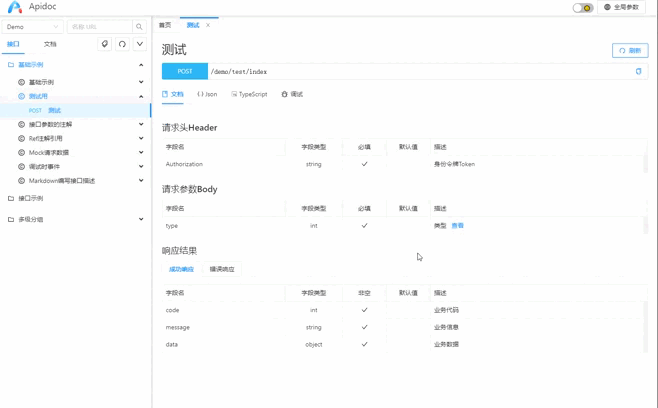Open the 全局参数 button
The image size is (658, 408).
pos(621,7)
